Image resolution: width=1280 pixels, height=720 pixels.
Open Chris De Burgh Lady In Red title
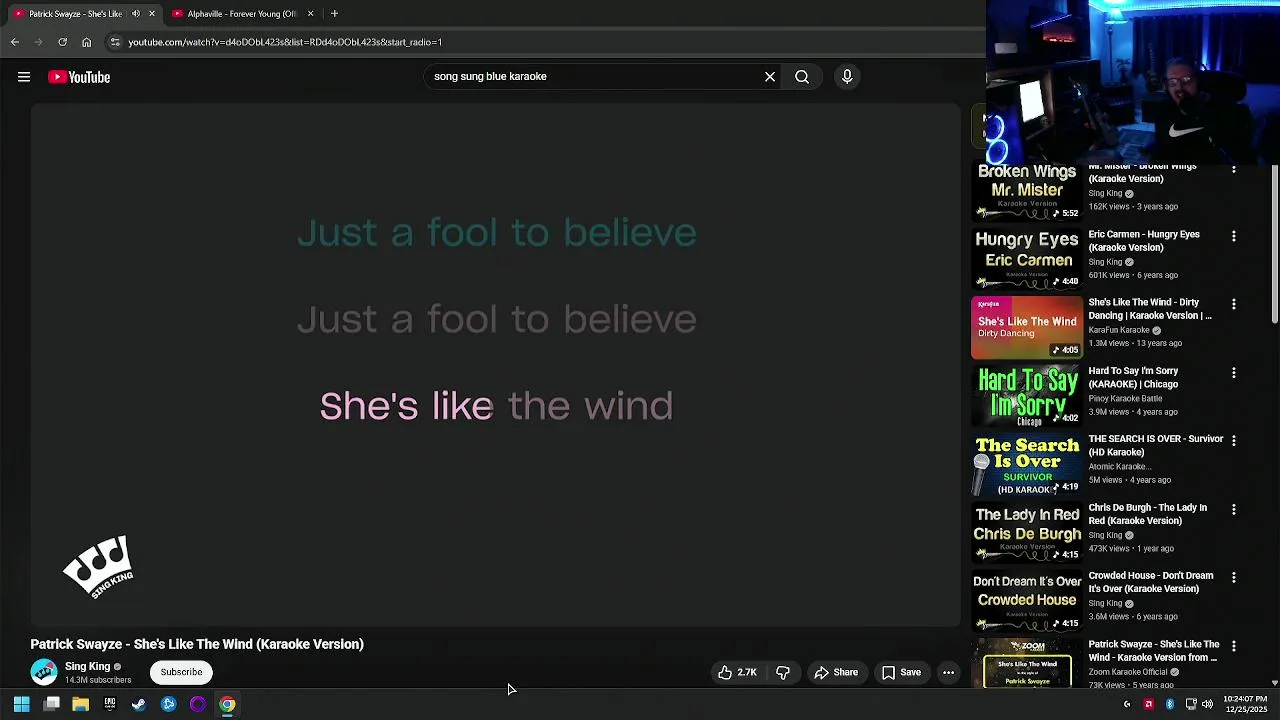(x=1148, y=514)
